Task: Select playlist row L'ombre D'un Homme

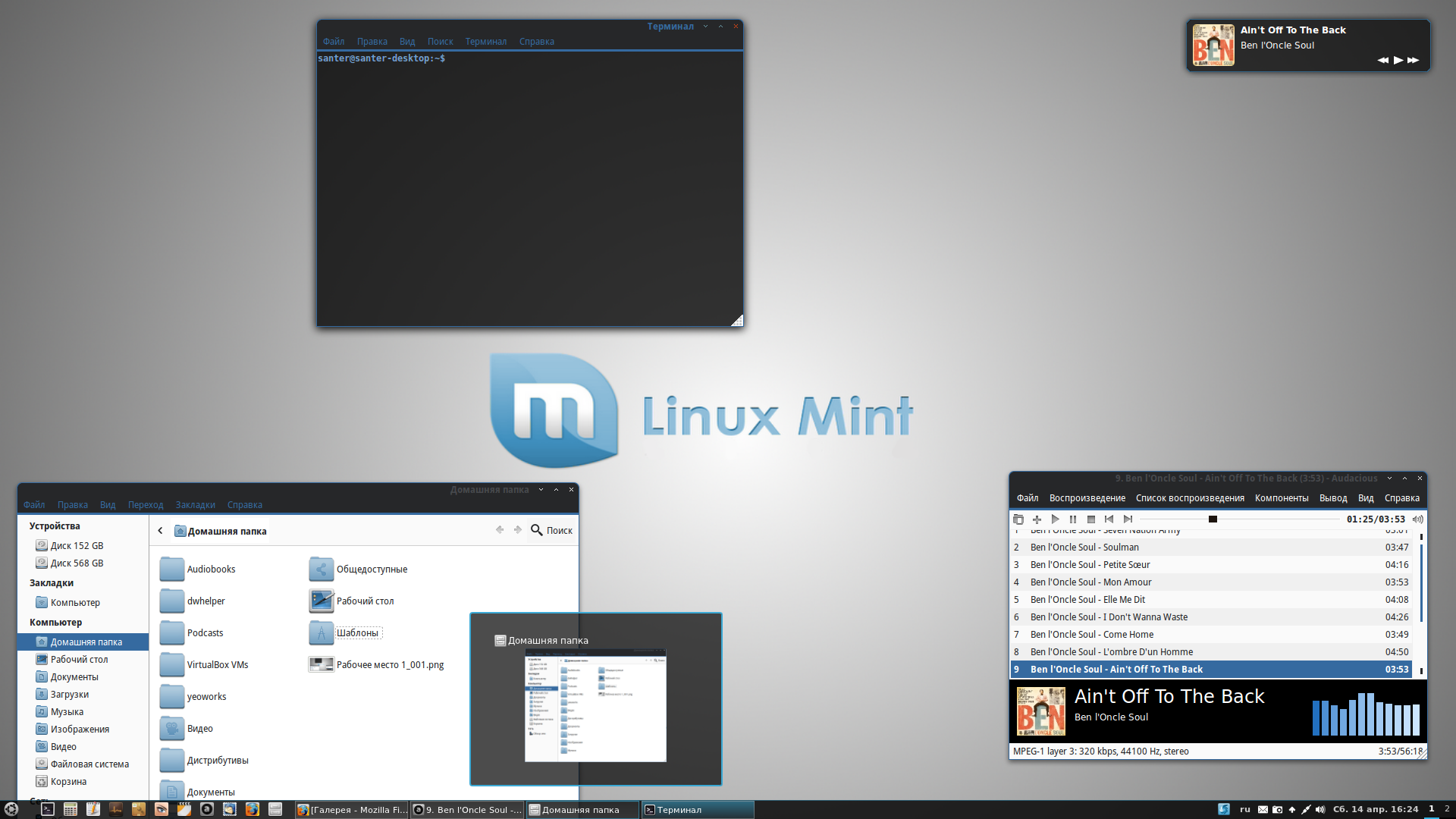Action: (x=1211, y=652)
